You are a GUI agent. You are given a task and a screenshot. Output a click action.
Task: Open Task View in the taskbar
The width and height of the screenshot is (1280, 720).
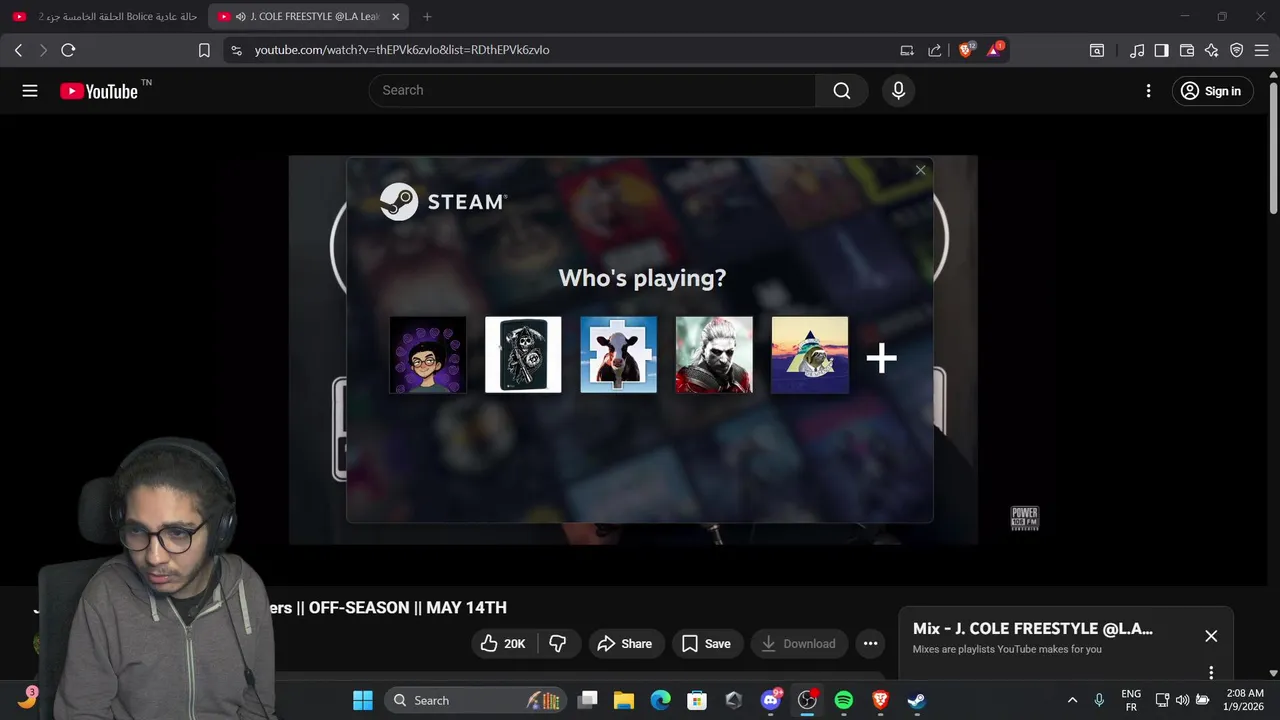coord(588,700)
